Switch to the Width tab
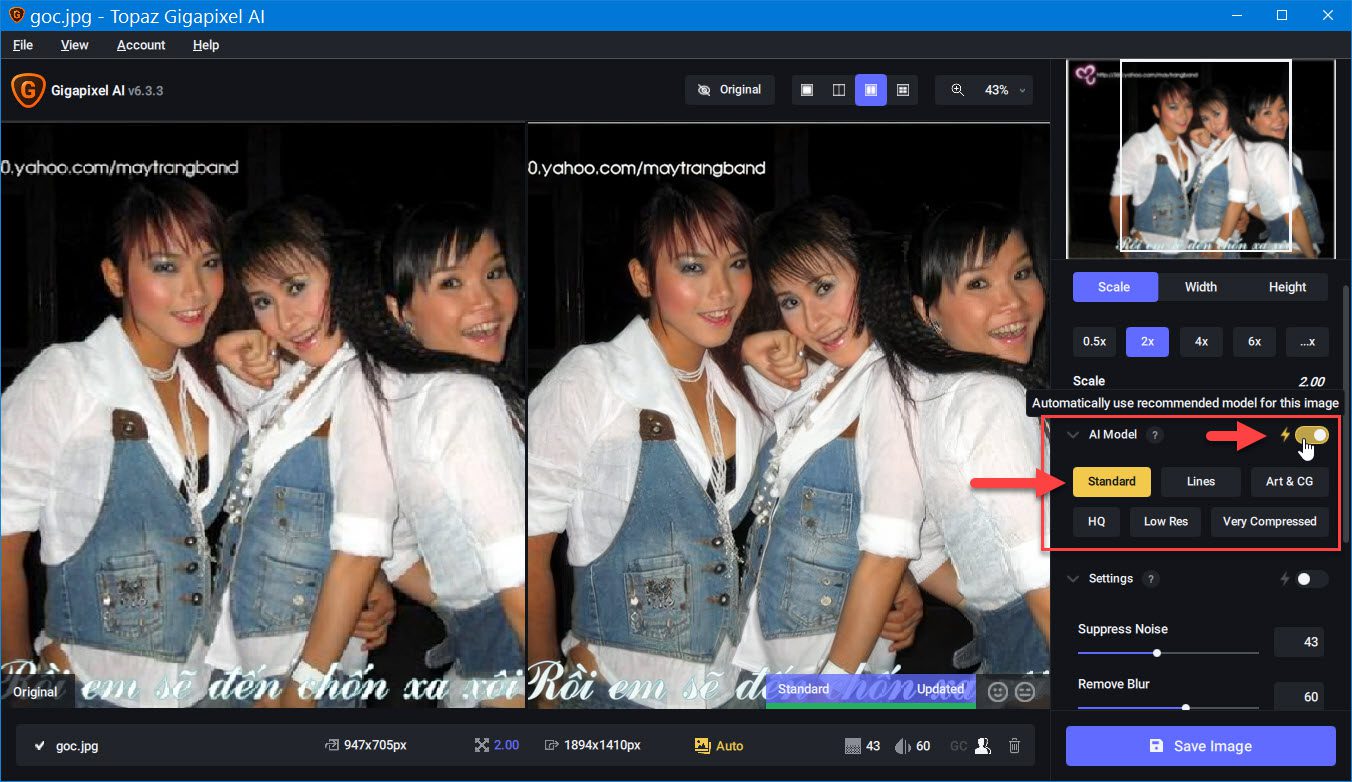The width and height of the screenshot is (1352, 782). [x=1201, y=287]
